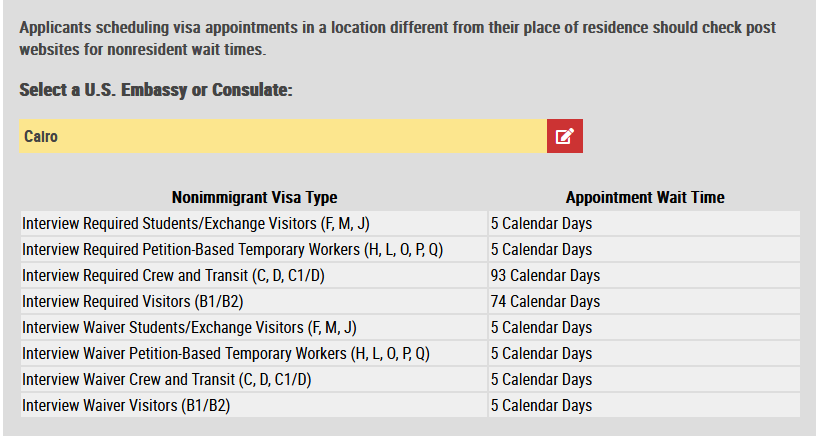Select the Cairo embassy input field
Viewport: 816px width, 436px height.
(283, 136)
